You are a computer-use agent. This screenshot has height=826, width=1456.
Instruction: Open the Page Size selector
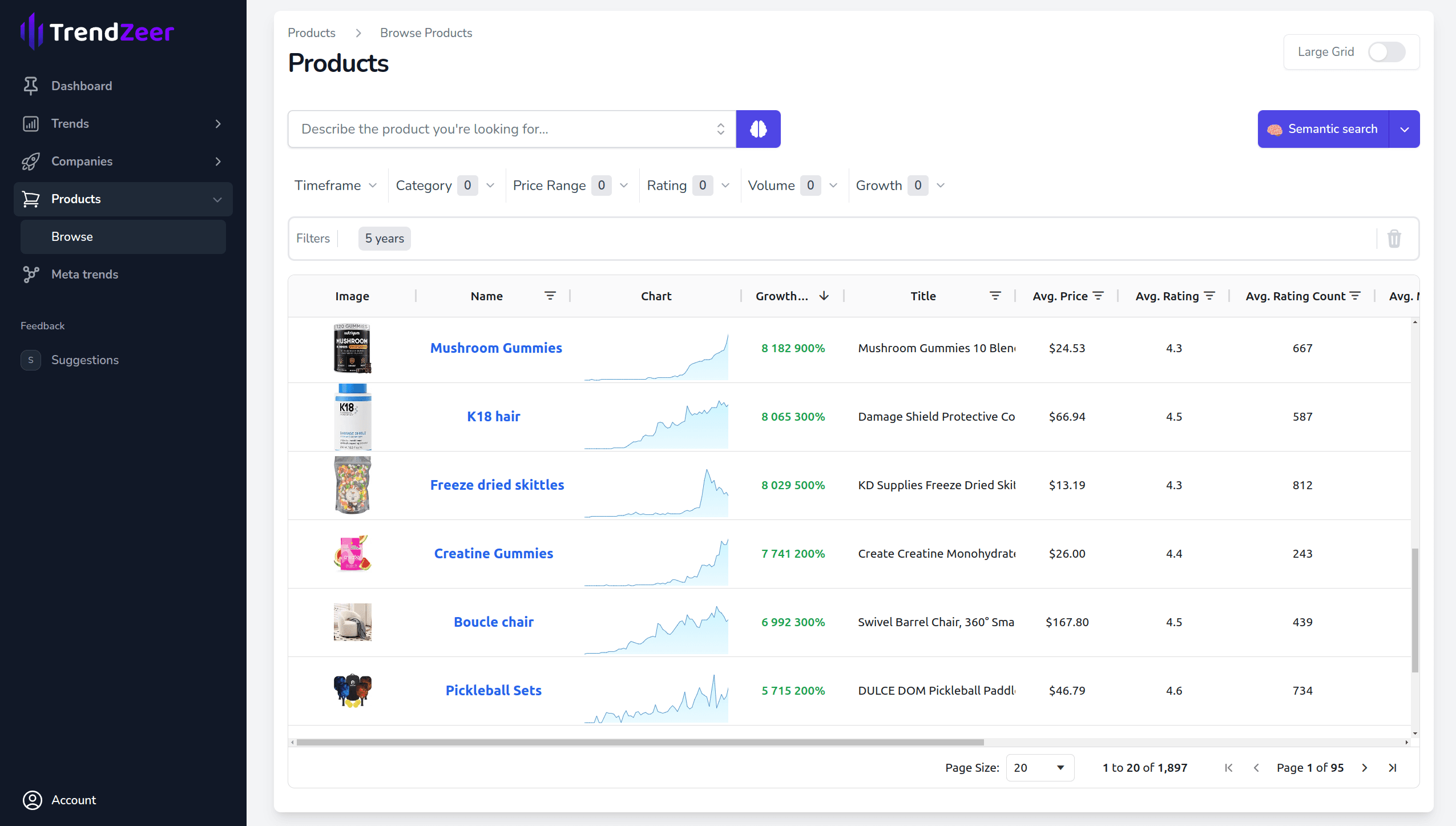tap(1039, 768)
